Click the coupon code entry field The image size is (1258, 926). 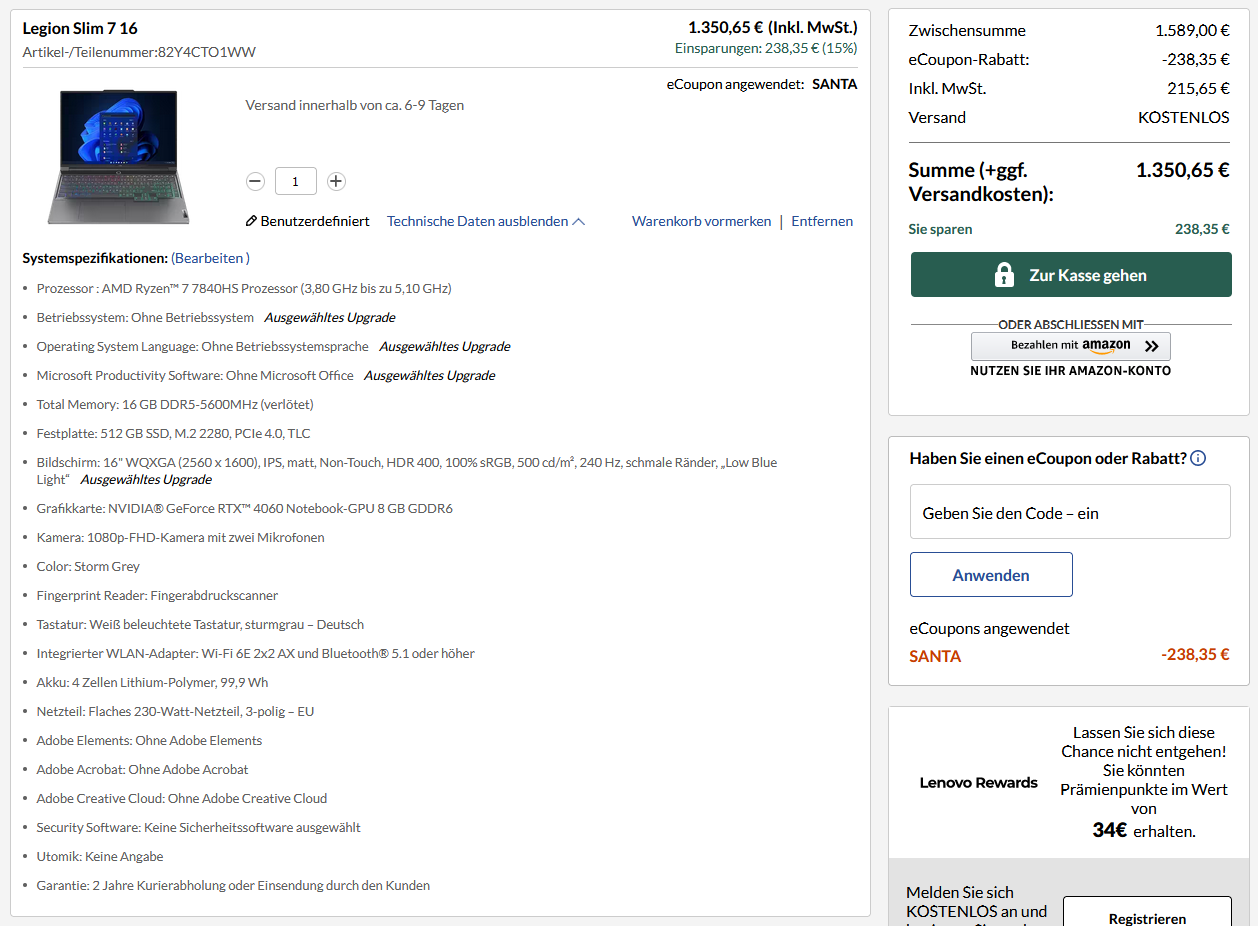(x=1070, y=511)
